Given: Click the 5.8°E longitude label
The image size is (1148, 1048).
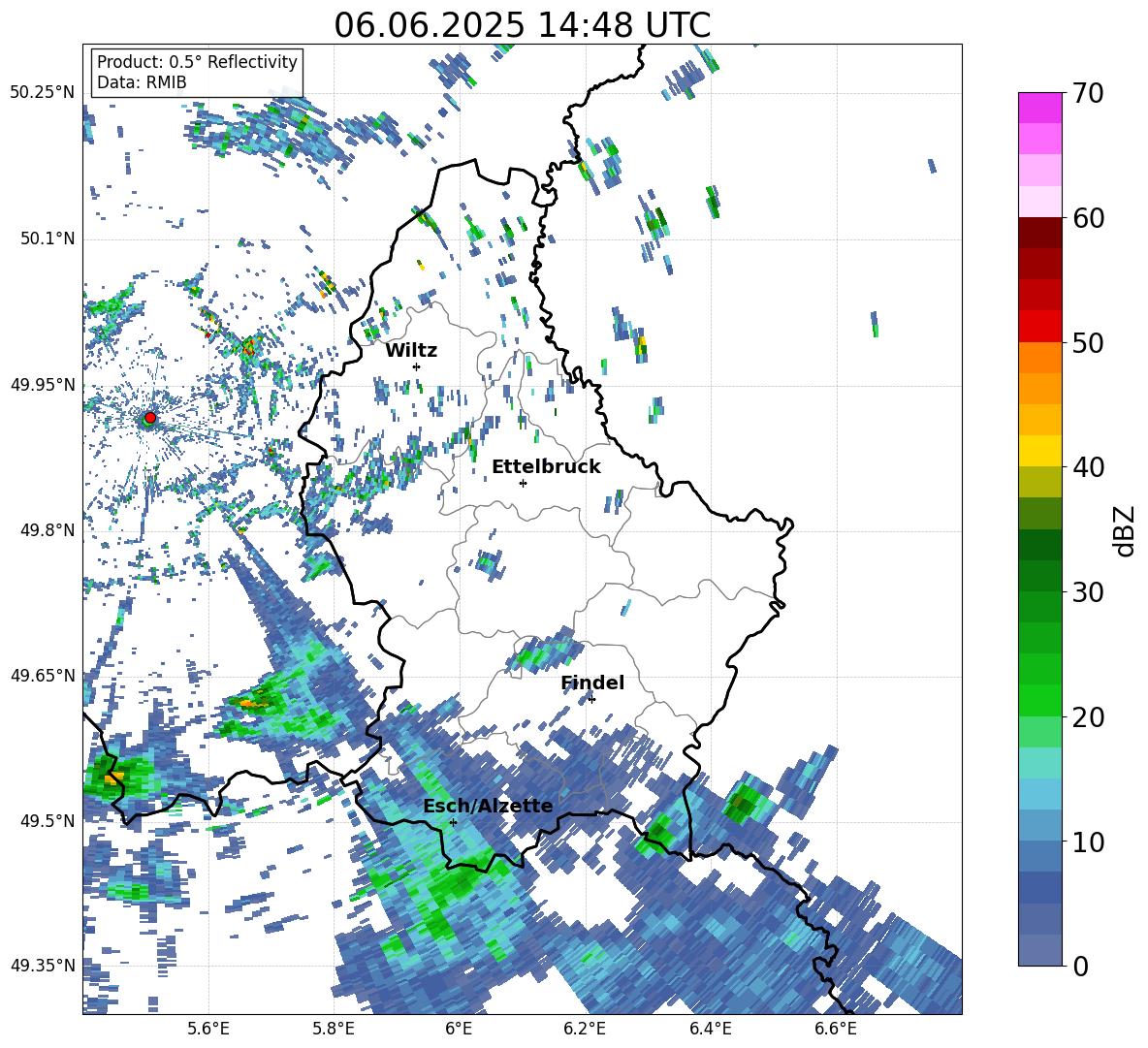Looking at the screenshot, I should 334,1029.
